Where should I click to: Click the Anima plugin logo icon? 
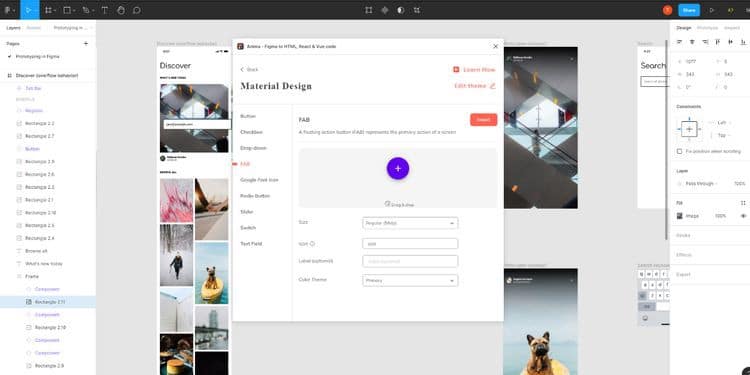pyautogui.click(x=241, y=46)
